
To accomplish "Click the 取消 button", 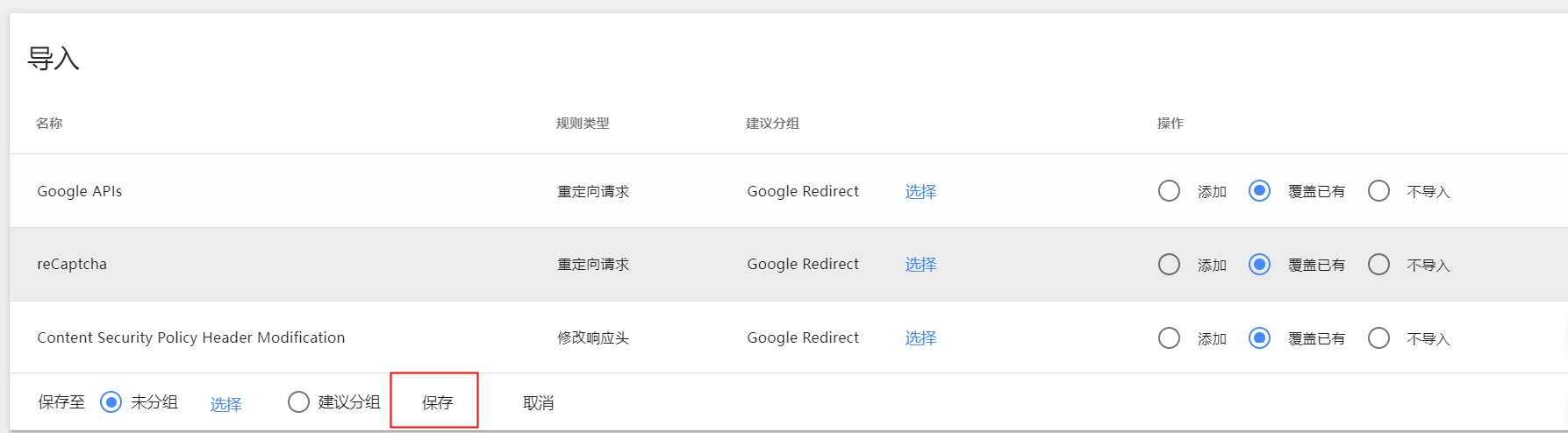I will (538, 402).
